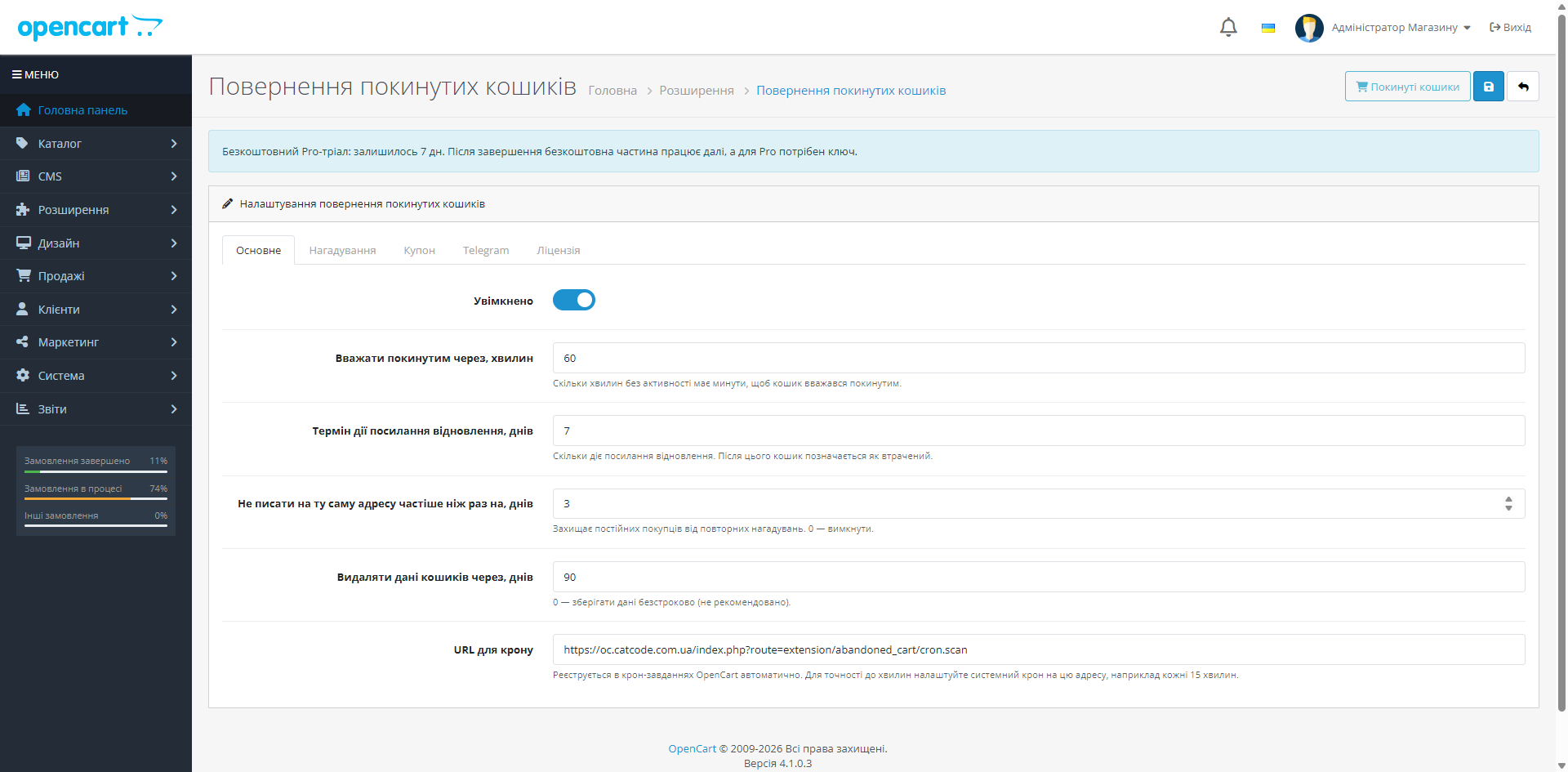Click the abandoned-after minutes field showing 60
Viewport: 1568px width, 772px height.
[1039, 358]
